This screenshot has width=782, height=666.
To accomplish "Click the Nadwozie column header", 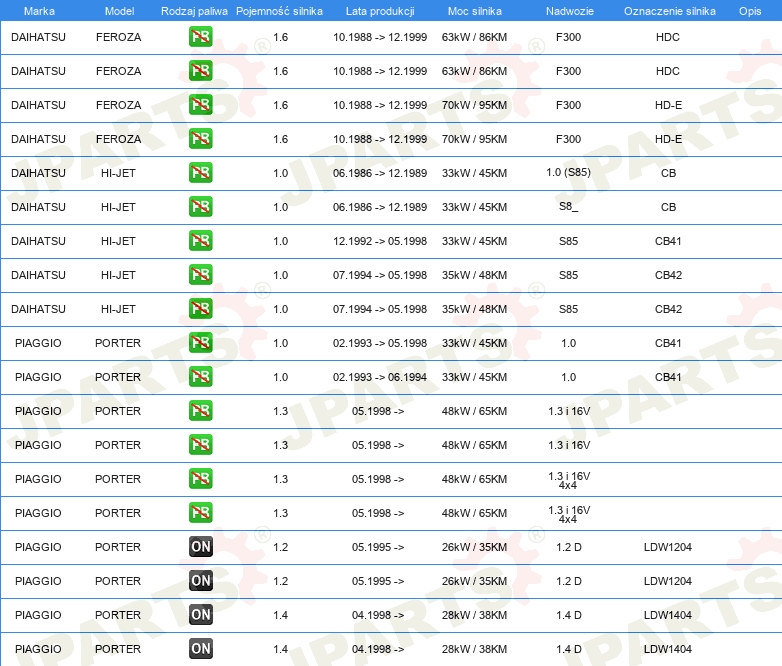I will (x=568, y=10).
